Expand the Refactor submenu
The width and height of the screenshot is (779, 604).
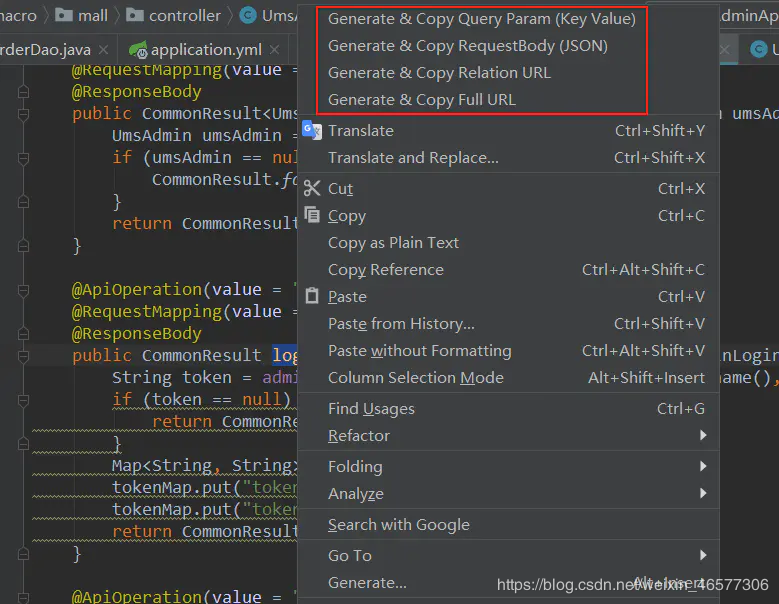point(509,436)
